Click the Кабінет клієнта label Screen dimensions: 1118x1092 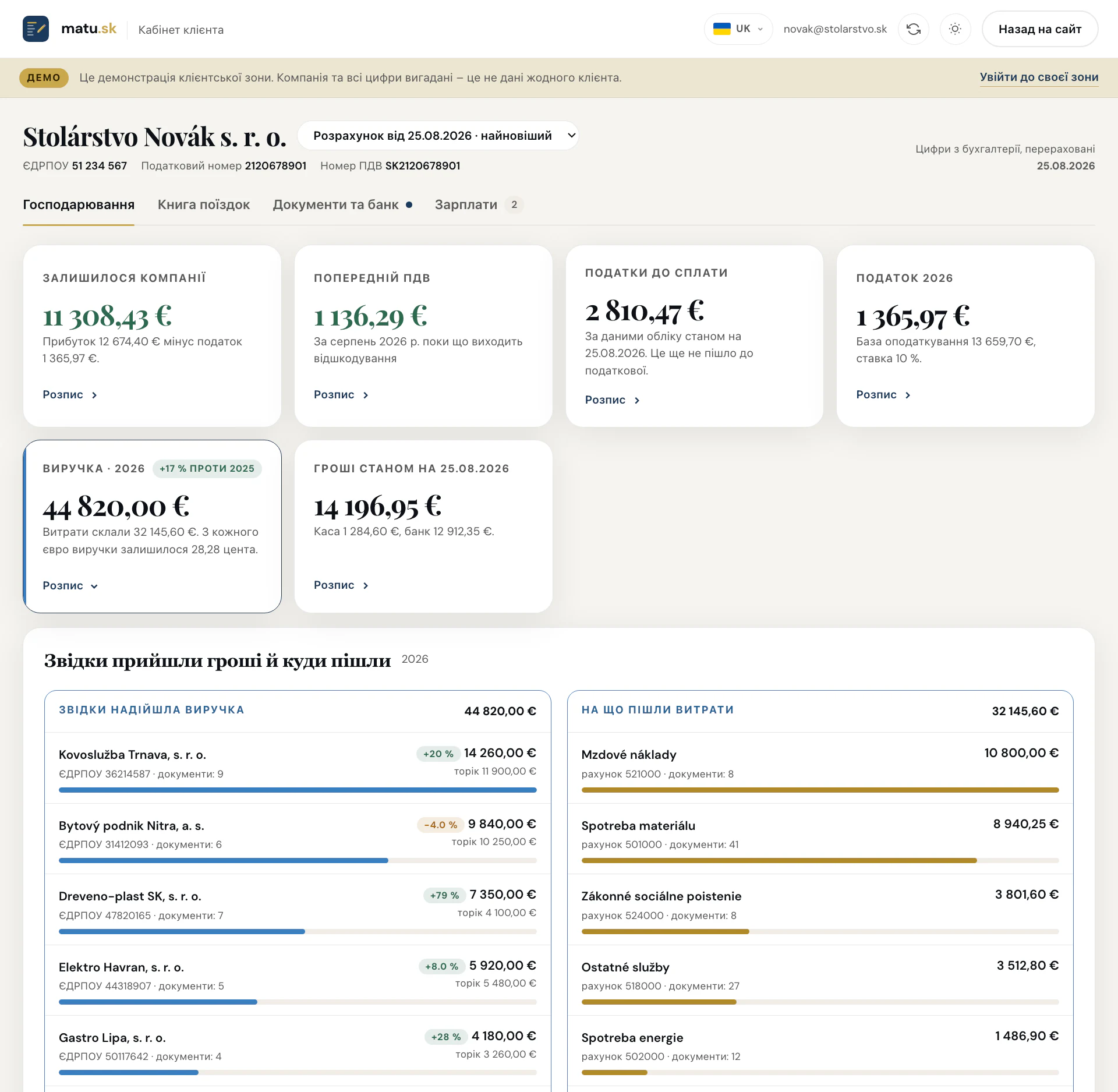181,30
